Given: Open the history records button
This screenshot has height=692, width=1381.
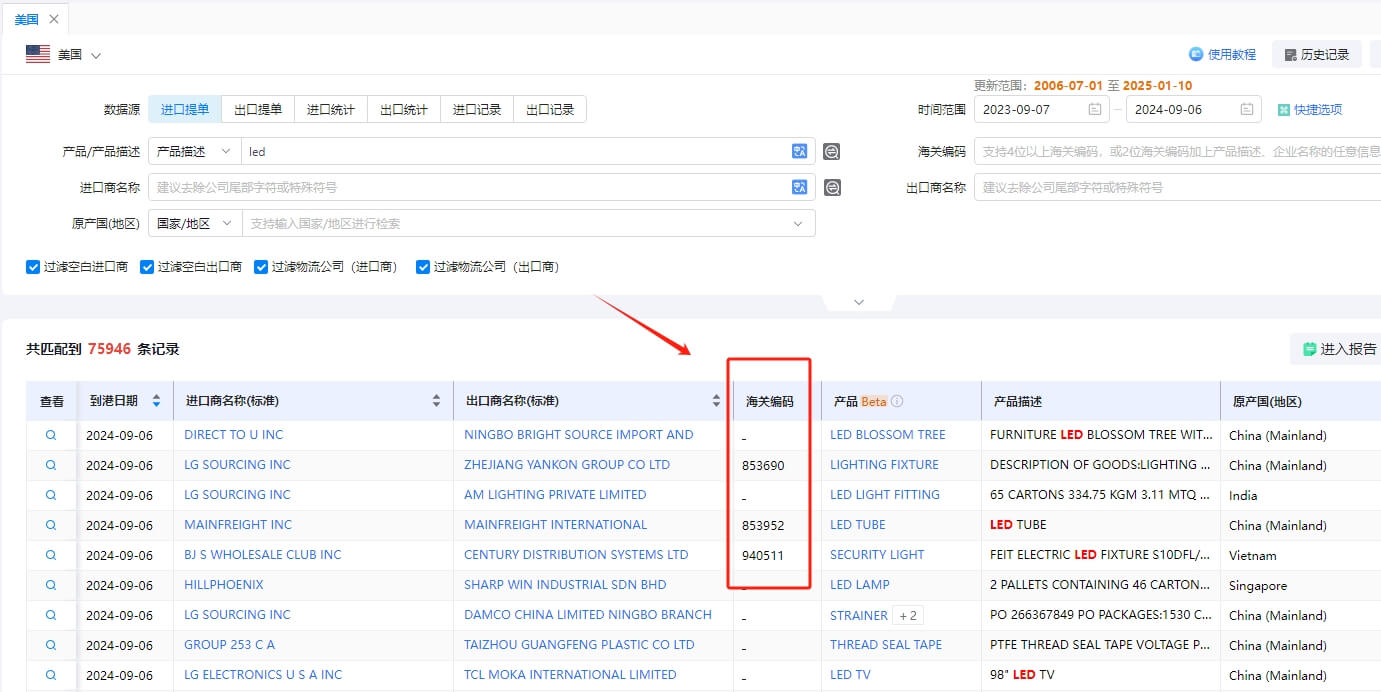Looking at the screenshot, I should pyautogui.click(x=1316, y=55).
